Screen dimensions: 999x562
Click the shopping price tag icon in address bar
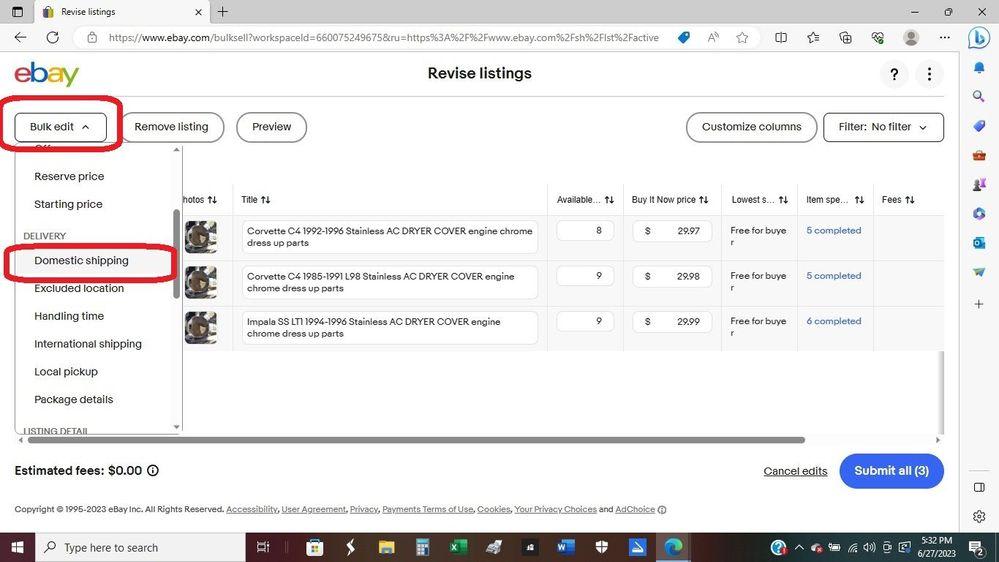[684, 38]
